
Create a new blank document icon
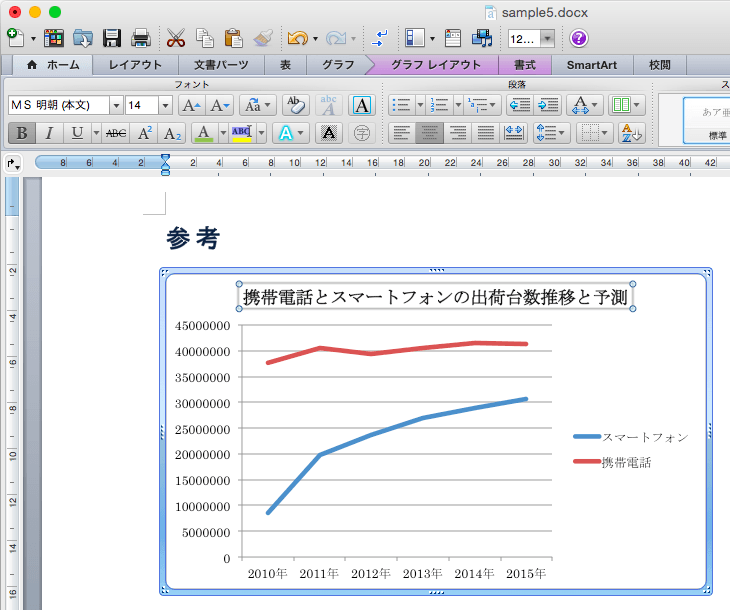15,38
